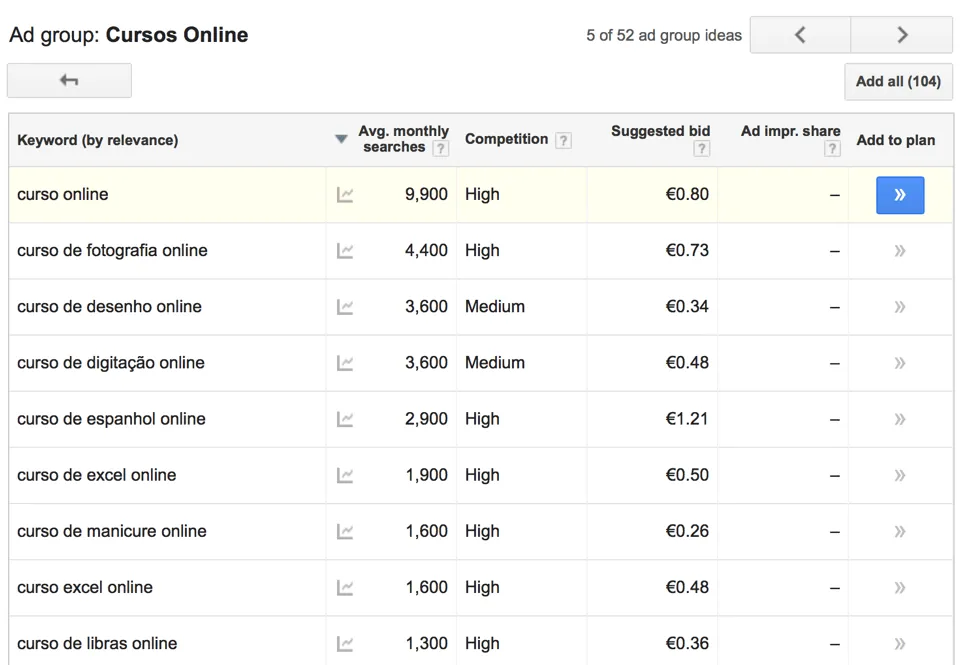Open help icon next to Competition
The height and width of the screenshot is (665, 960).
(563, 140)
